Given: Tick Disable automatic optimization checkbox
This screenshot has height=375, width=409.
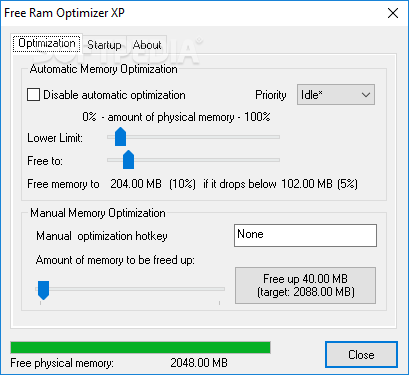Looking at the screenshot, I should pyautogui.click(x=33, y=95).
